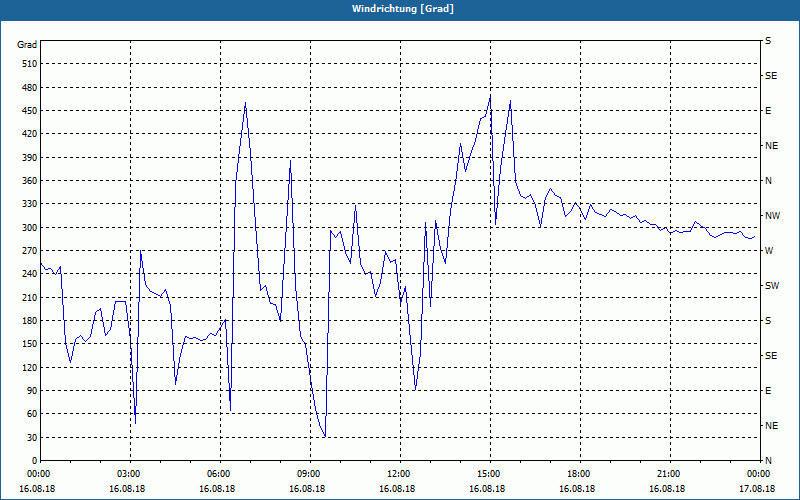The height and width of the screenshot is (500, 800).
Task: Click the W compass direction label
Action: click(769, 251)
